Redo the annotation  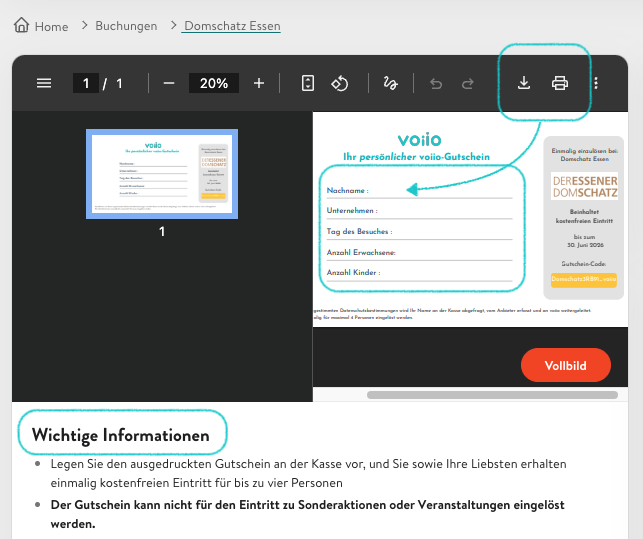[468, 84]
